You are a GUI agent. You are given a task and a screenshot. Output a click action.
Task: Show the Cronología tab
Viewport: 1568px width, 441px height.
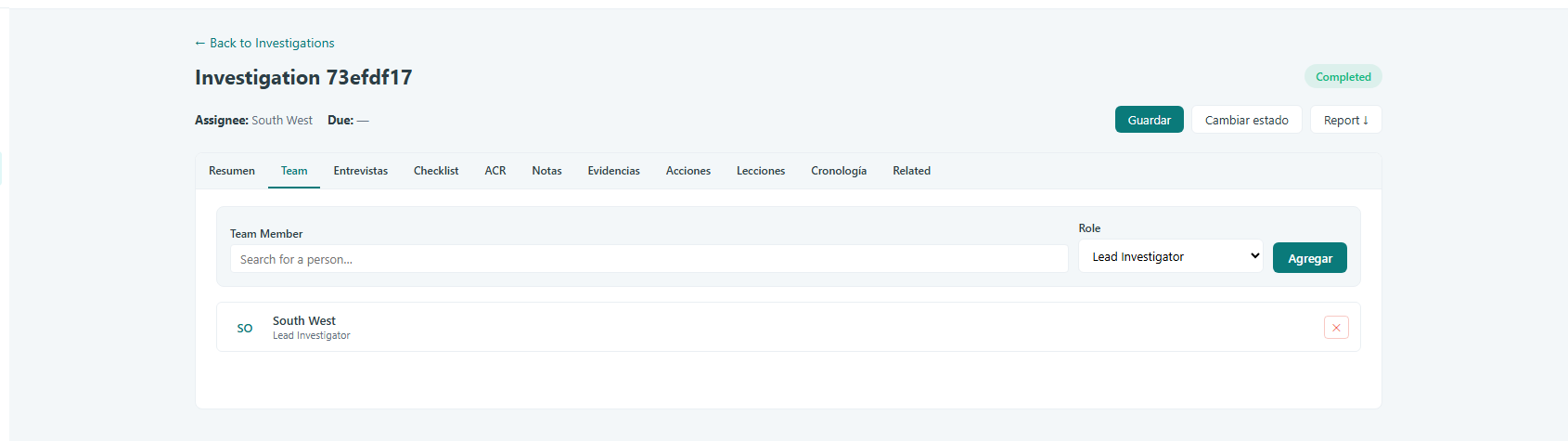click(839, 171)
